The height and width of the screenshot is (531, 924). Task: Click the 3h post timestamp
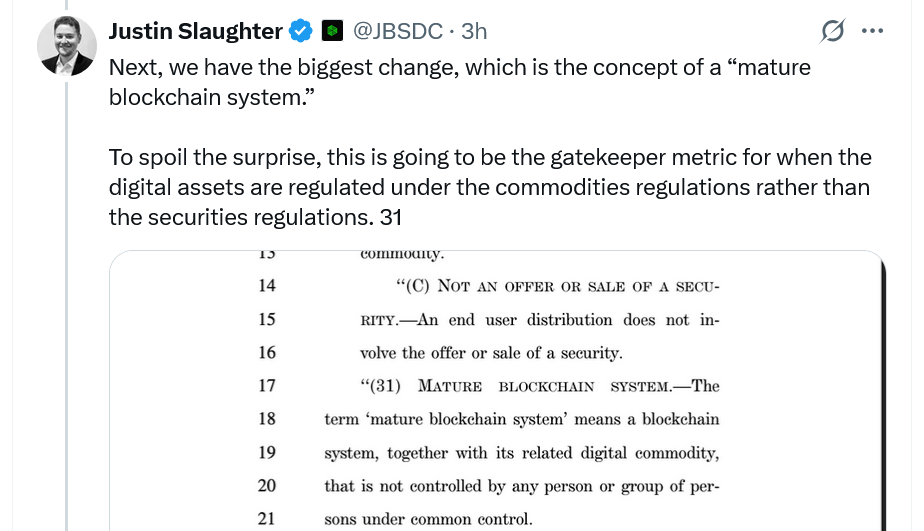point(474,31)
